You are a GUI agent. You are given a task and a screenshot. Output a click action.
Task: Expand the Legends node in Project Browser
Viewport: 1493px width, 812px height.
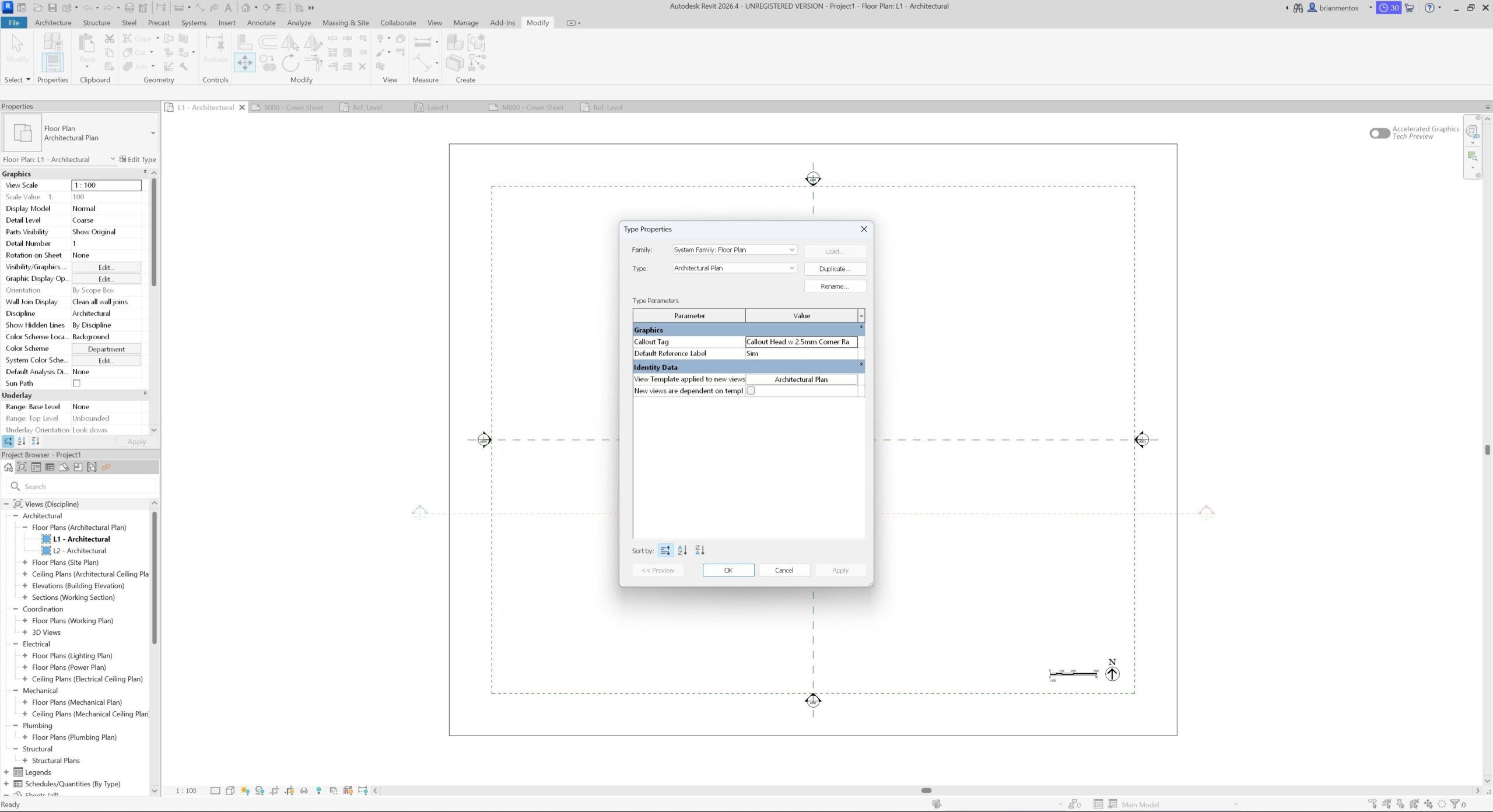(x=6, y=772)
